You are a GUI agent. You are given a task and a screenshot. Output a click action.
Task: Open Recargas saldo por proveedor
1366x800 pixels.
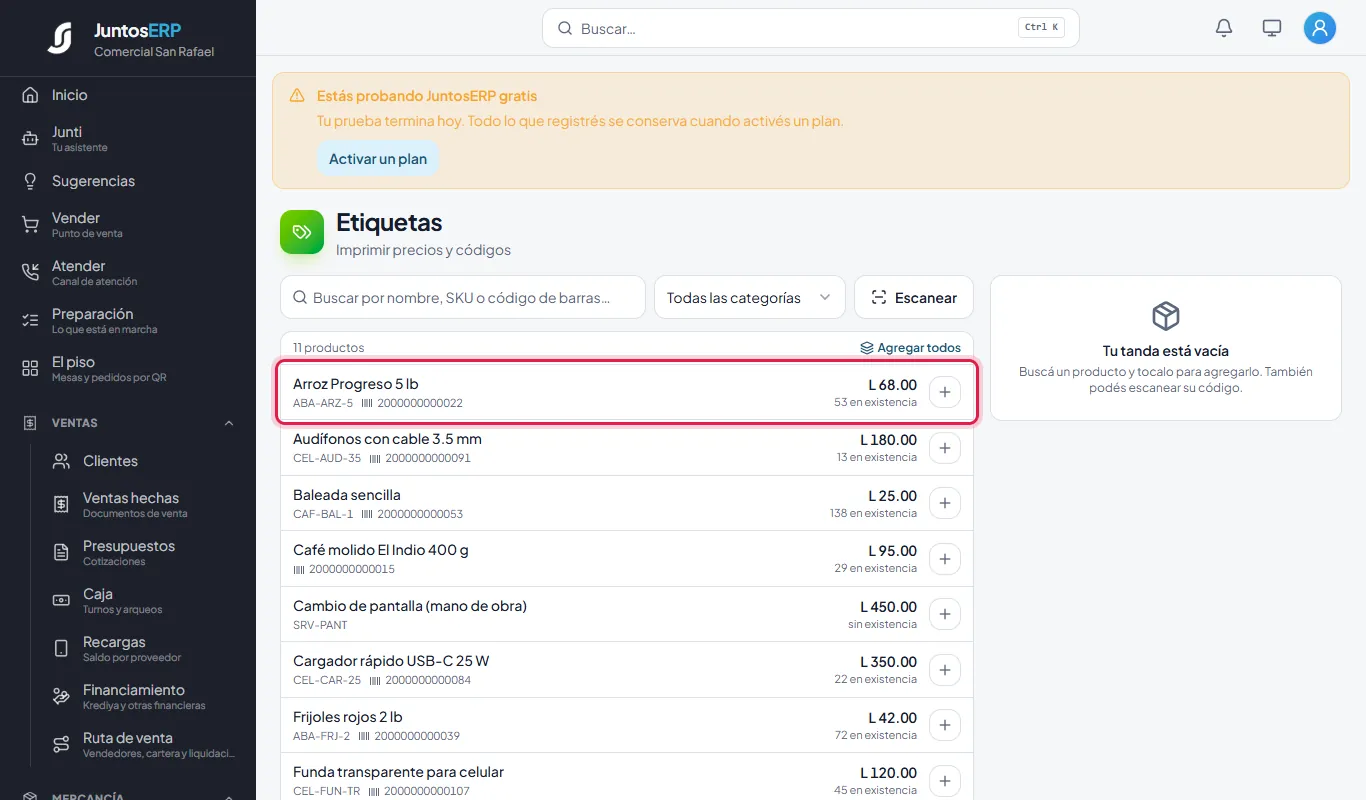tap(143, 649)
